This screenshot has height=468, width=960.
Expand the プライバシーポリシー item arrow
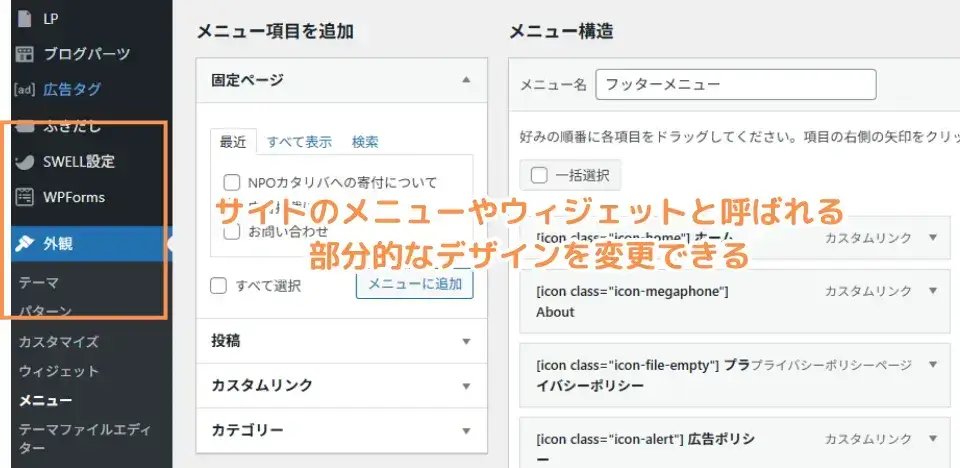tap(933, 364)
